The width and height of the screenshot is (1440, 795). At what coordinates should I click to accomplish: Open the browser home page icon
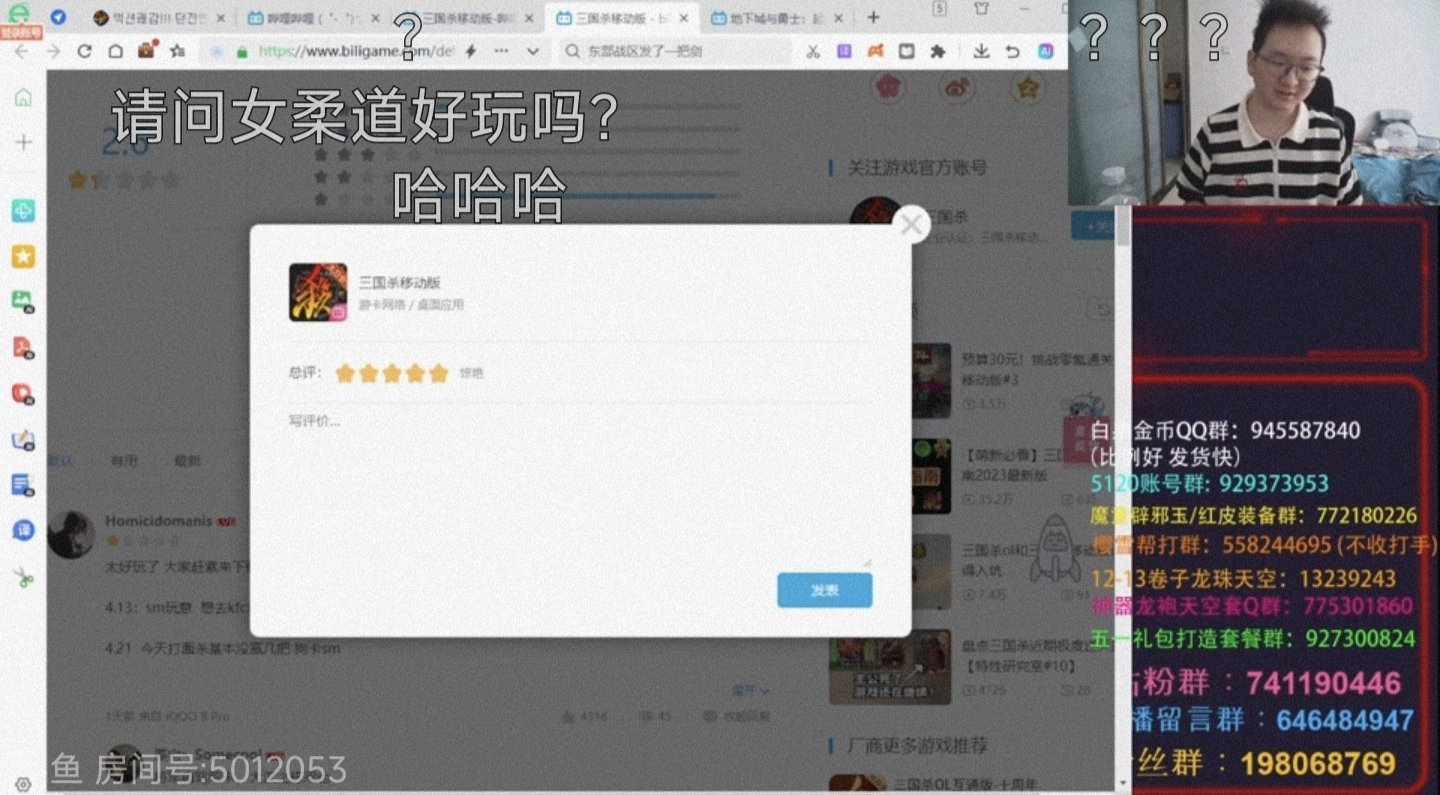point(115,51)
